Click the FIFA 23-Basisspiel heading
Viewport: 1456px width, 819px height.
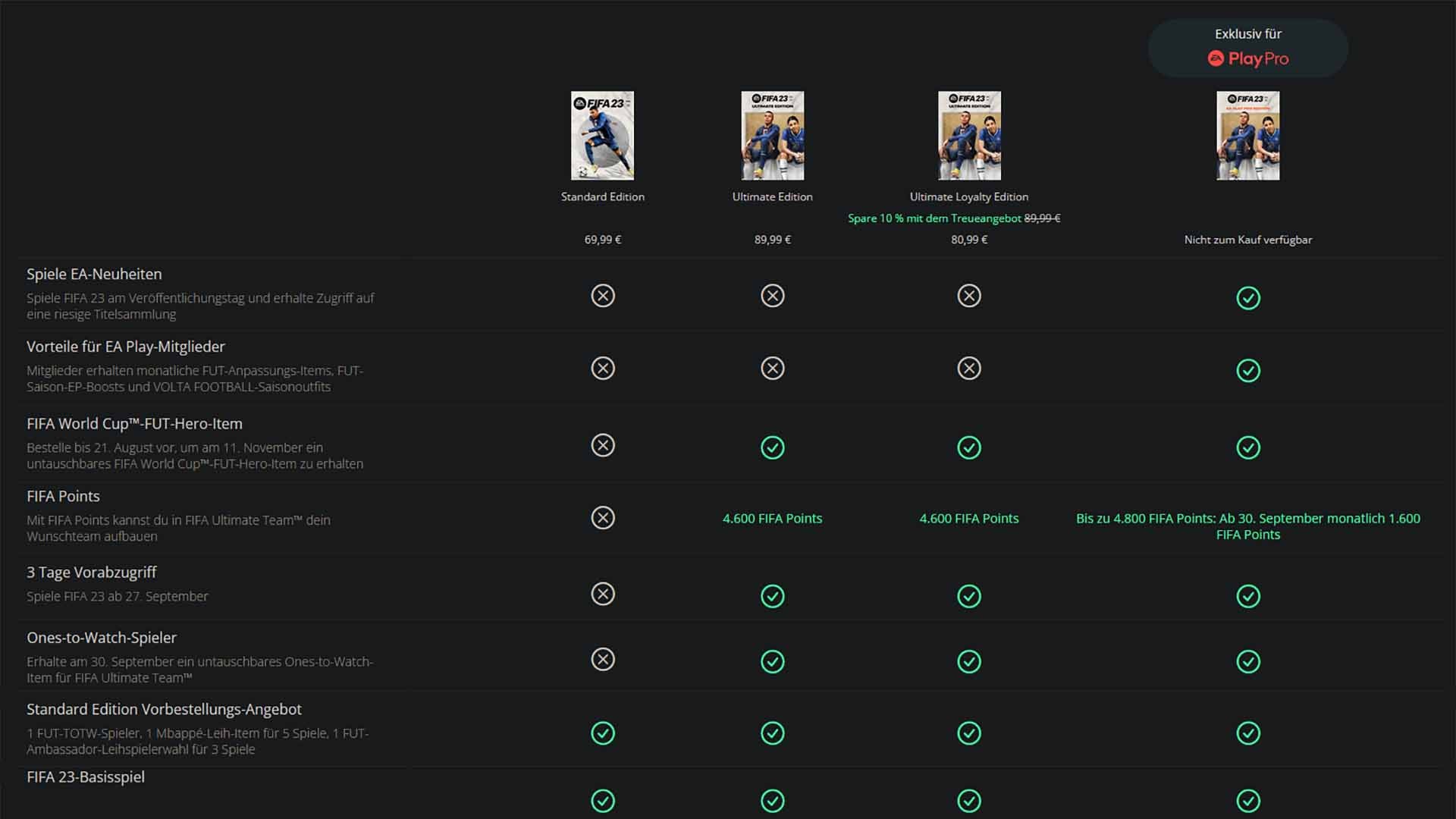(x=86, y=777)
